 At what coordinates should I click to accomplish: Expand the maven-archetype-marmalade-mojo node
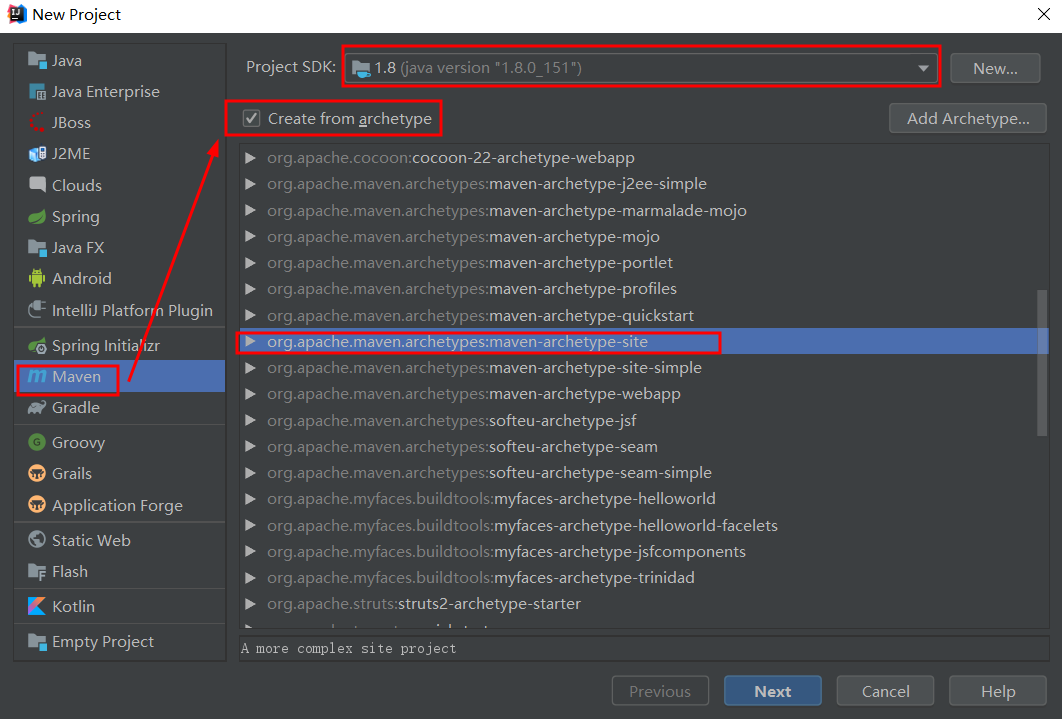pos(251,211)
